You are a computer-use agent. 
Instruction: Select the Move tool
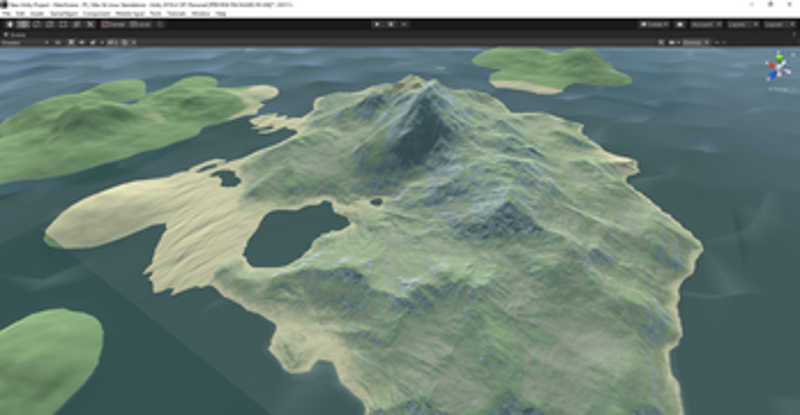coord(23,25)
